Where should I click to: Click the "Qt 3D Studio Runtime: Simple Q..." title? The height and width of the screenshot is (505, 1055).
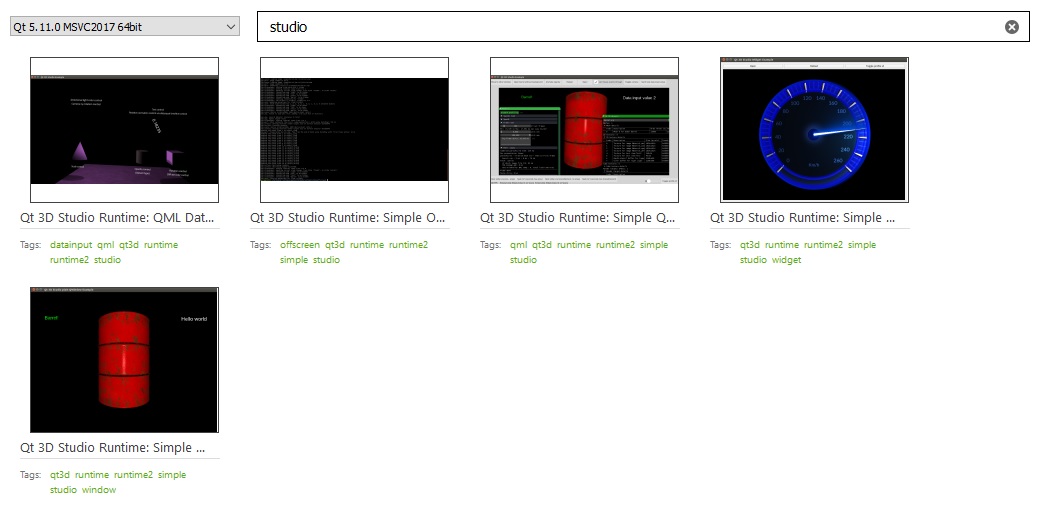(x=577, y=218)
